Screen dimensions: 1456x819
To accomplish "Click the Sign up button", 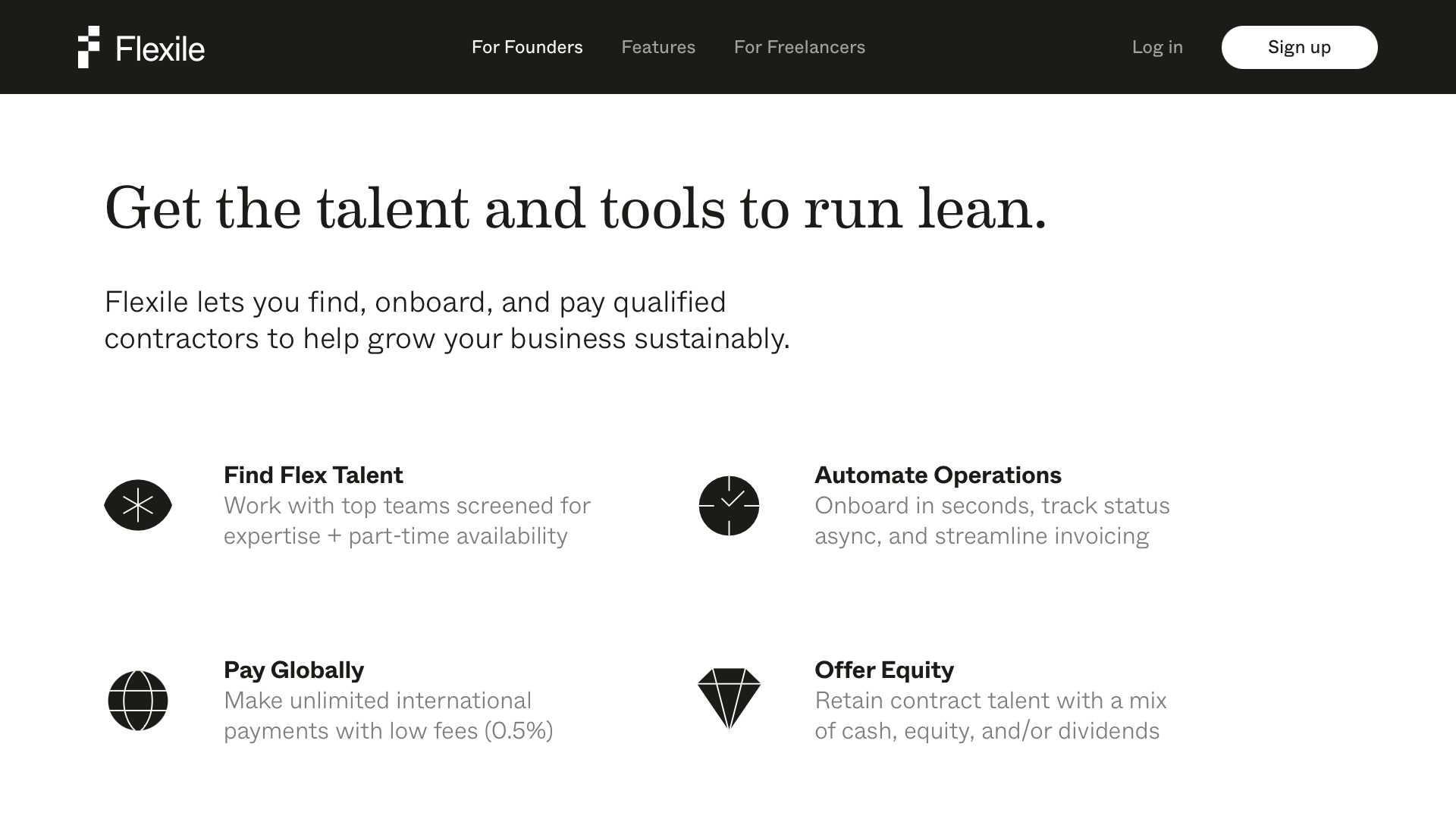I will click(1299, 47).
